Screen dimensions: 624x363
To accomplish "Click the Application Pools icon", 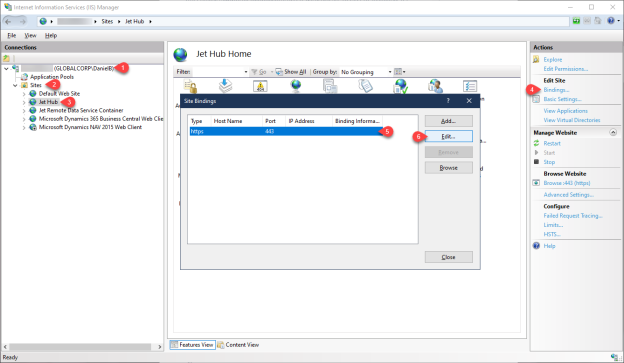I will [x=24, y=76].
